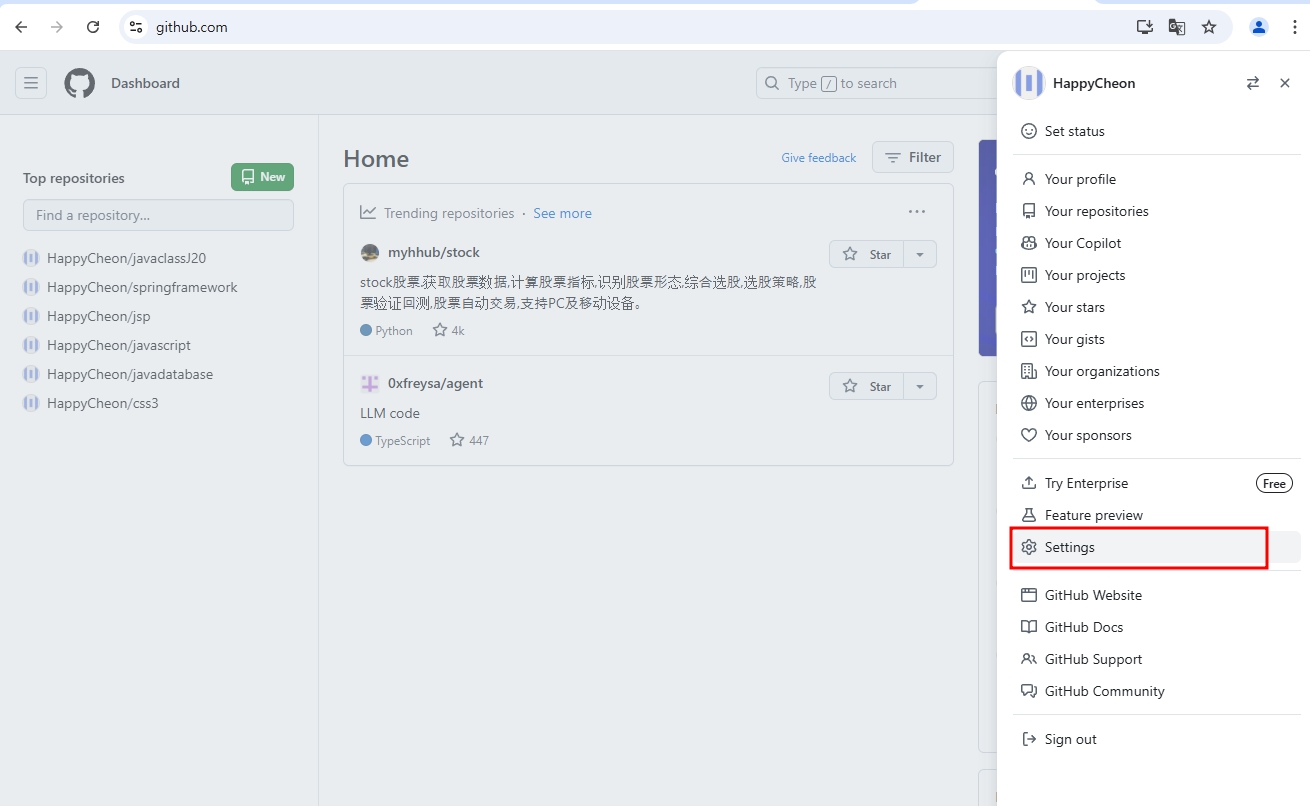Click the switch account arrows icon
The width and height of the screenshot is (1310, 806).
pyautogui.click(x=1253, y=83)
